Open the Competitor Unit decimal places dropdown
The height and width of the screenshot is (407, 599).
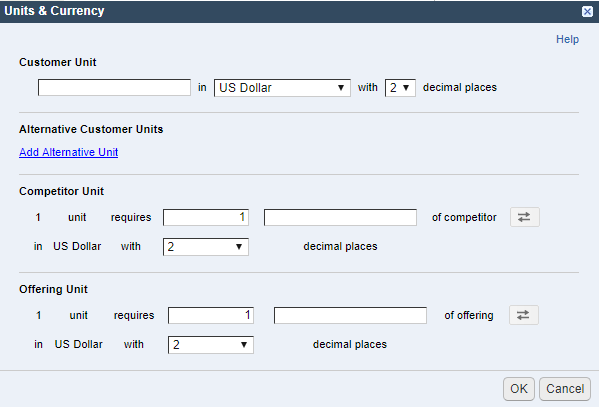point(206,247)
